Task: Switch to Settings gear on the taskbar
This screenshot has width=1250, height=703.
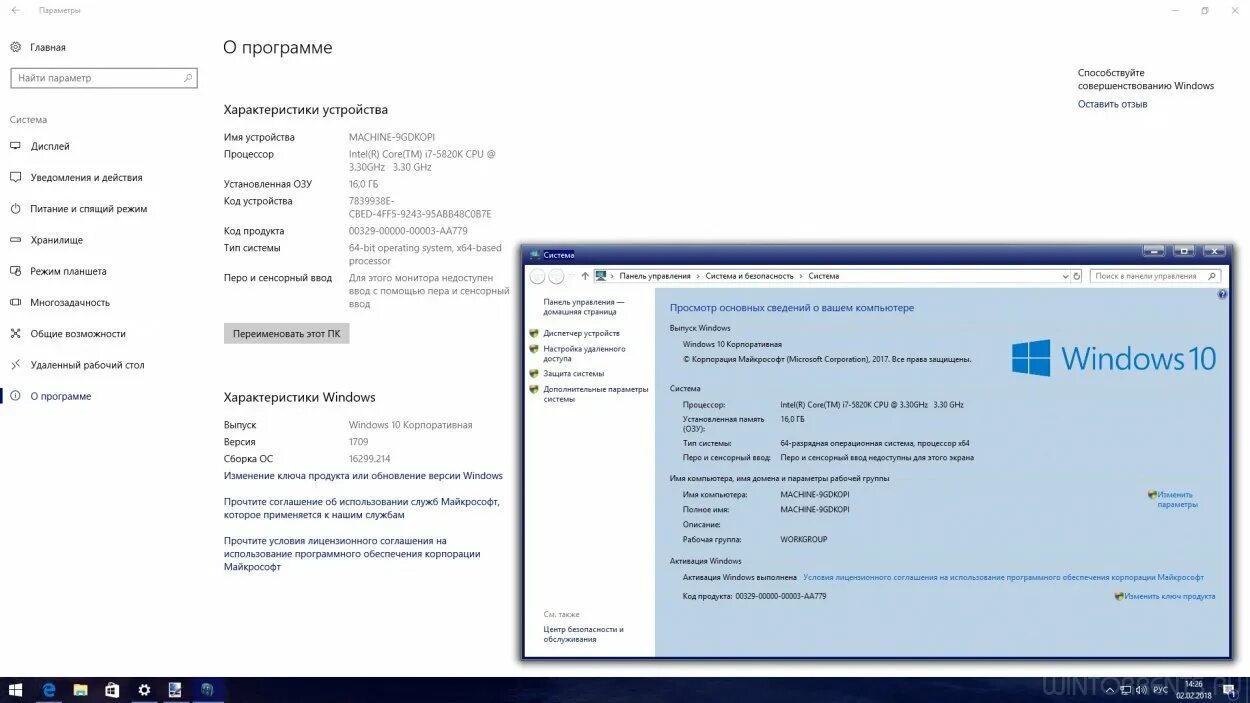Action: point(144,690)
